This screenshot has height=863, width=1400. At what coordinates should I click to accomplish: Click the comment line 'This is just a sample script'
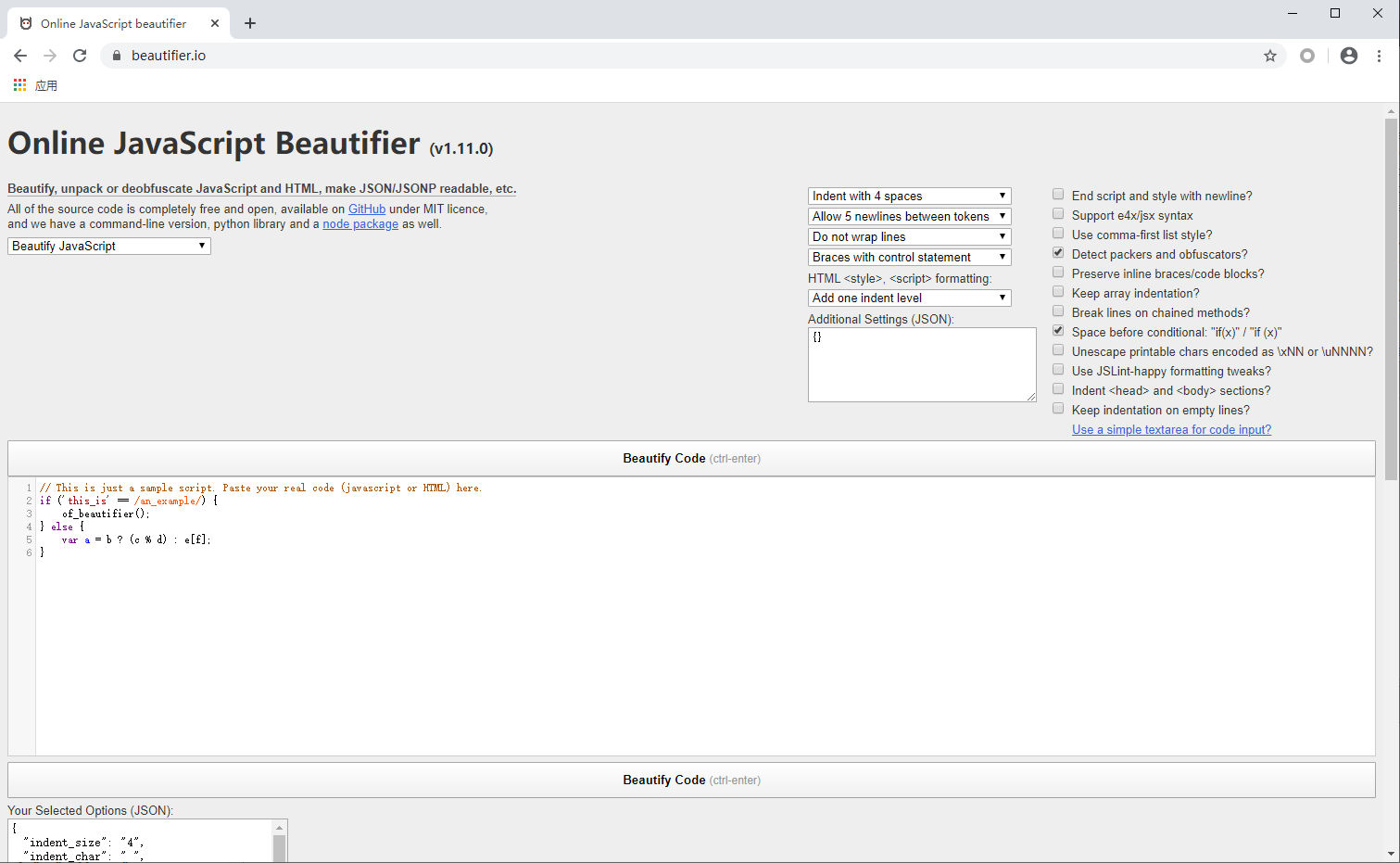click(x=260, y=488)
